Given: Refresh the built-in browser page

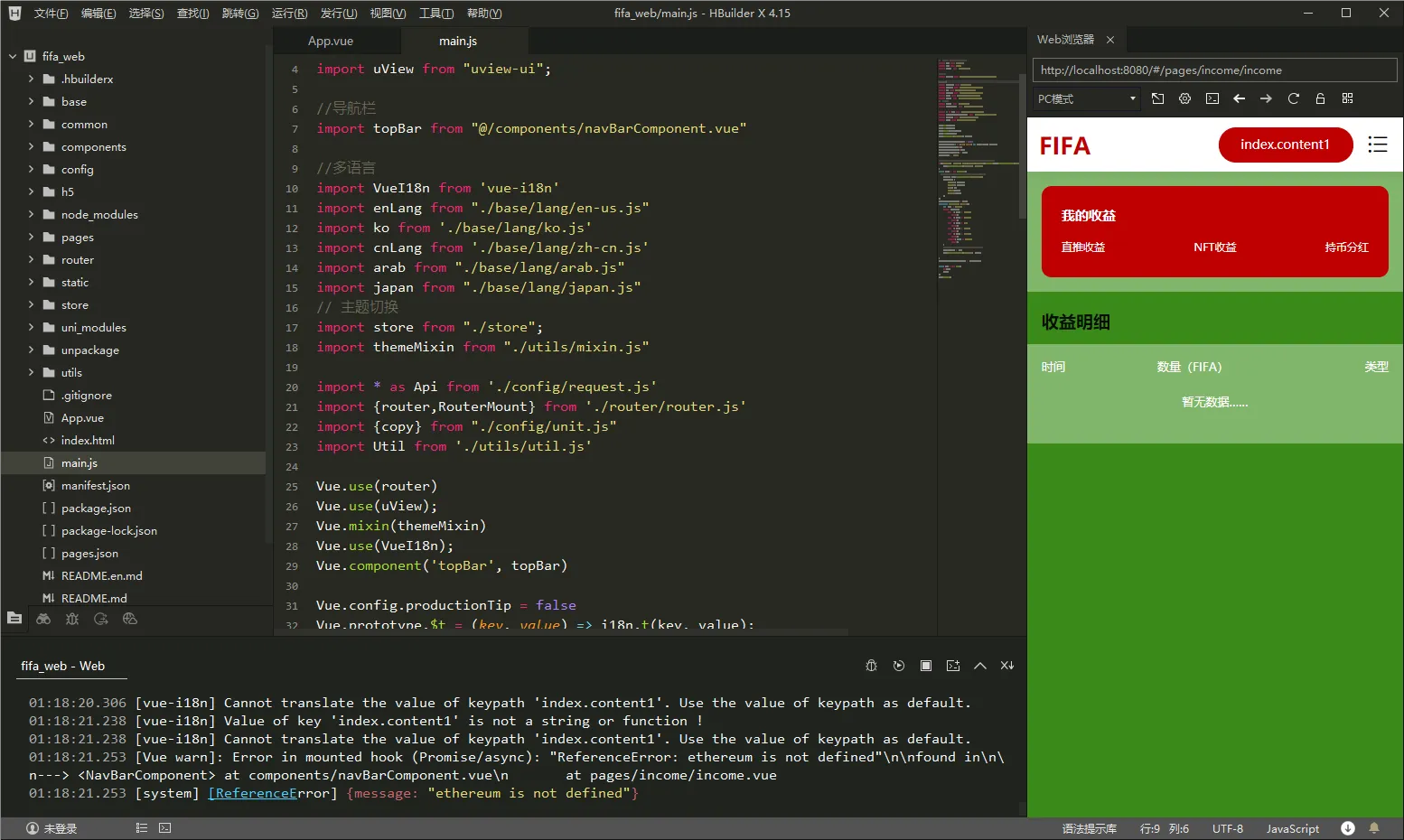Looking at the screenshot, I should [x=1294, y=98].
